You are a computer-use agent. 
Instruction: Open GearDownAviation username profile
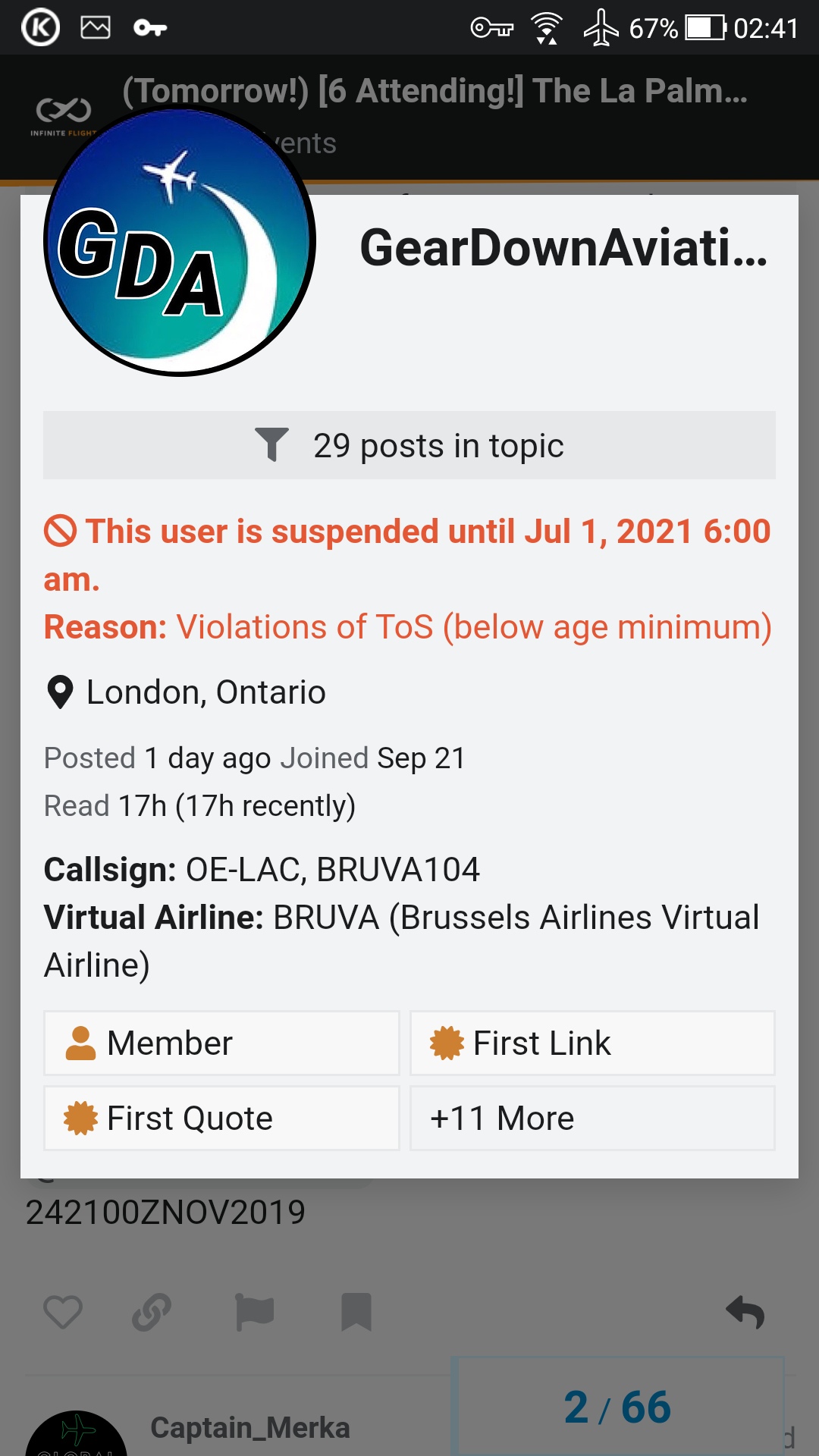(x=563, y=248)
